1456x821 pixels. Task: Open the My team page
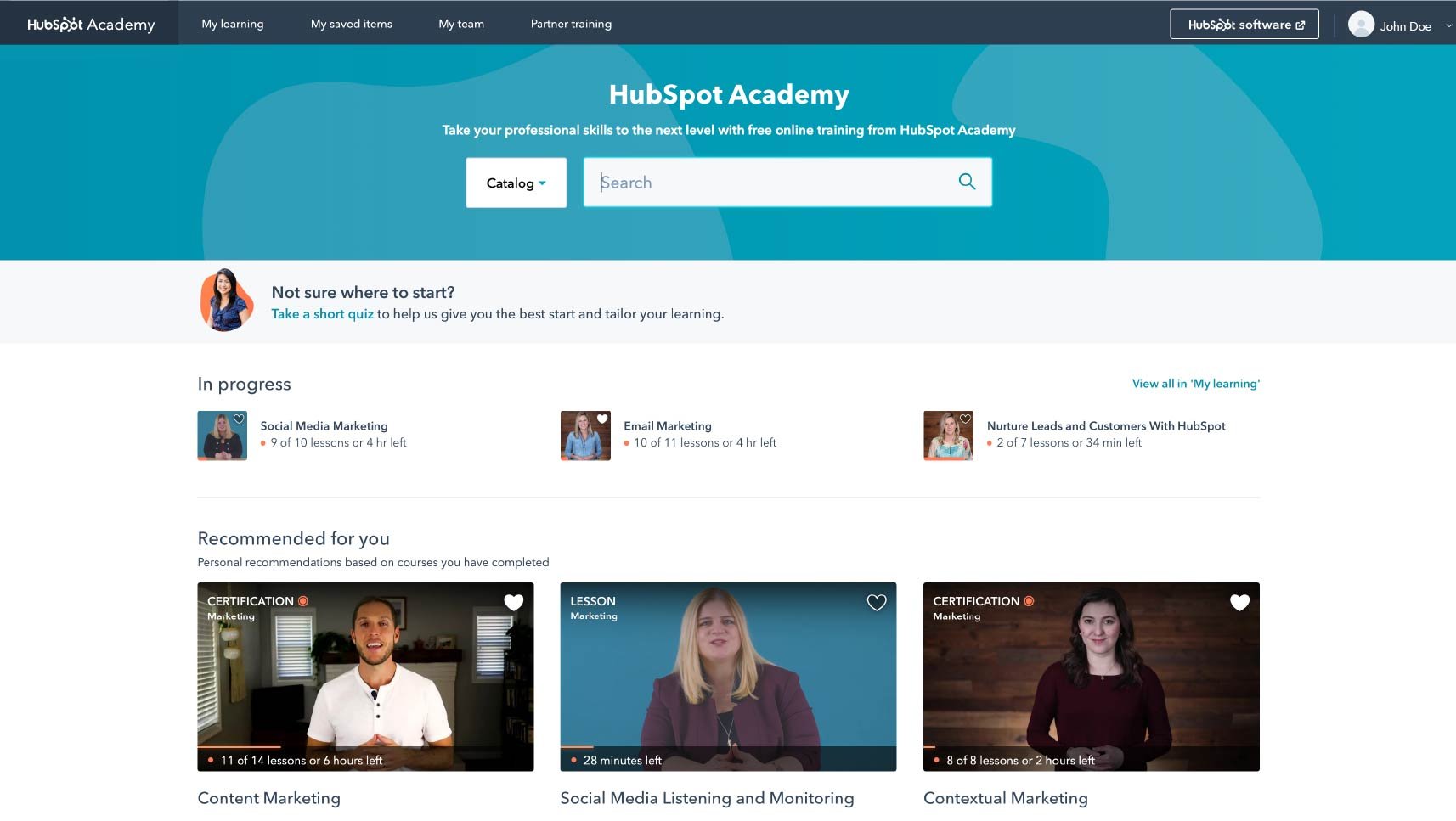pyautogui.click(x=461, y=24)
